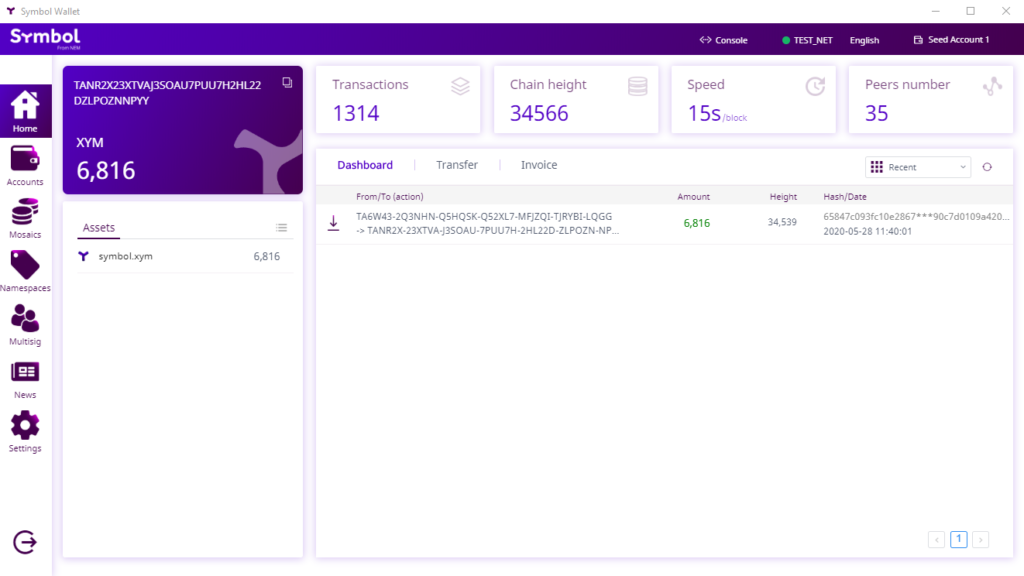Screen dimensions: 1024x576
Task: Click the Chain height value 34566
Action: pos(539,114)
